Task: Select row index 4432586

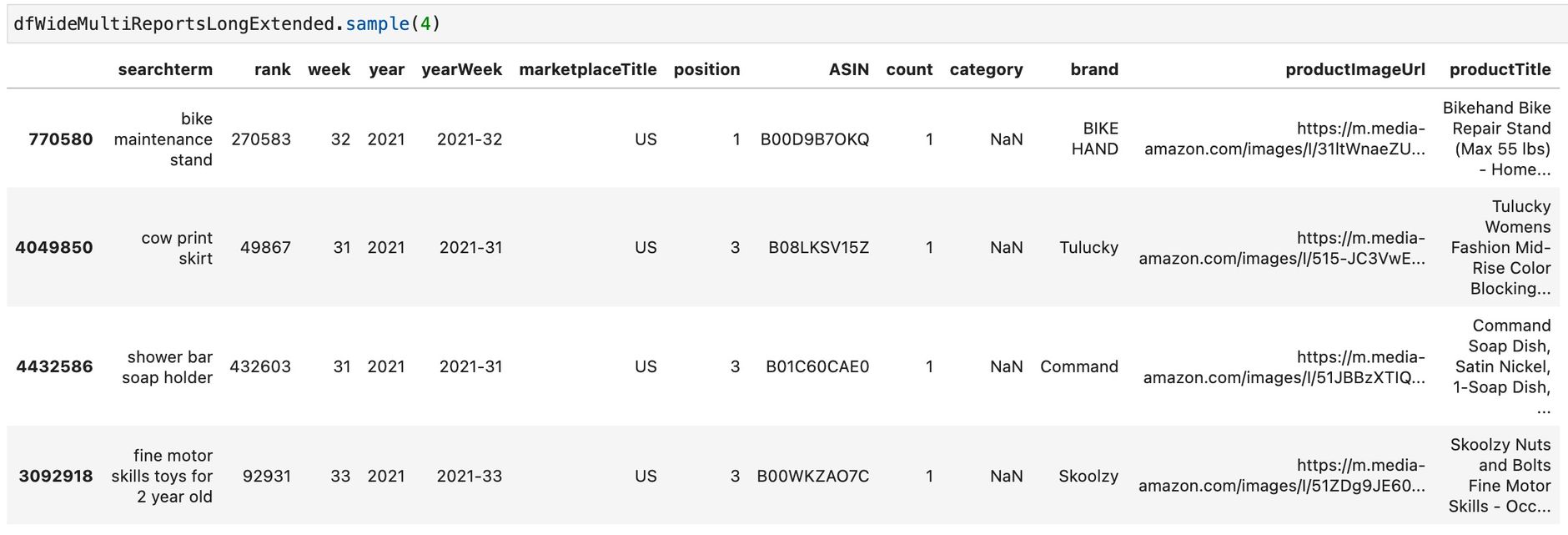Action: (x=54, y=366)
